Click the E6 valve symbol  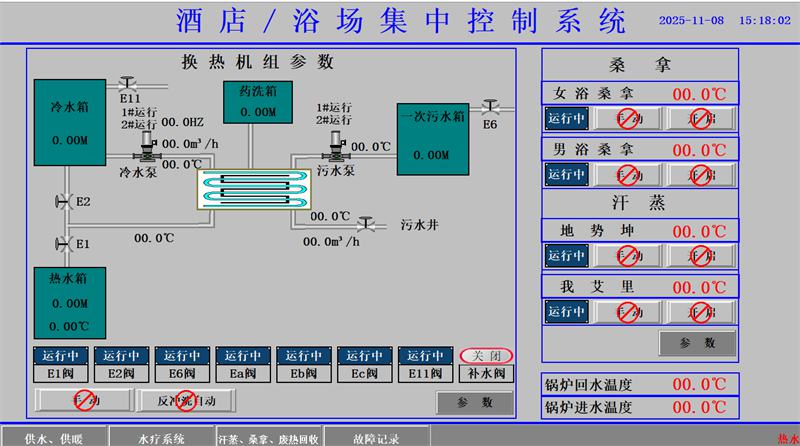coord(490,106)
